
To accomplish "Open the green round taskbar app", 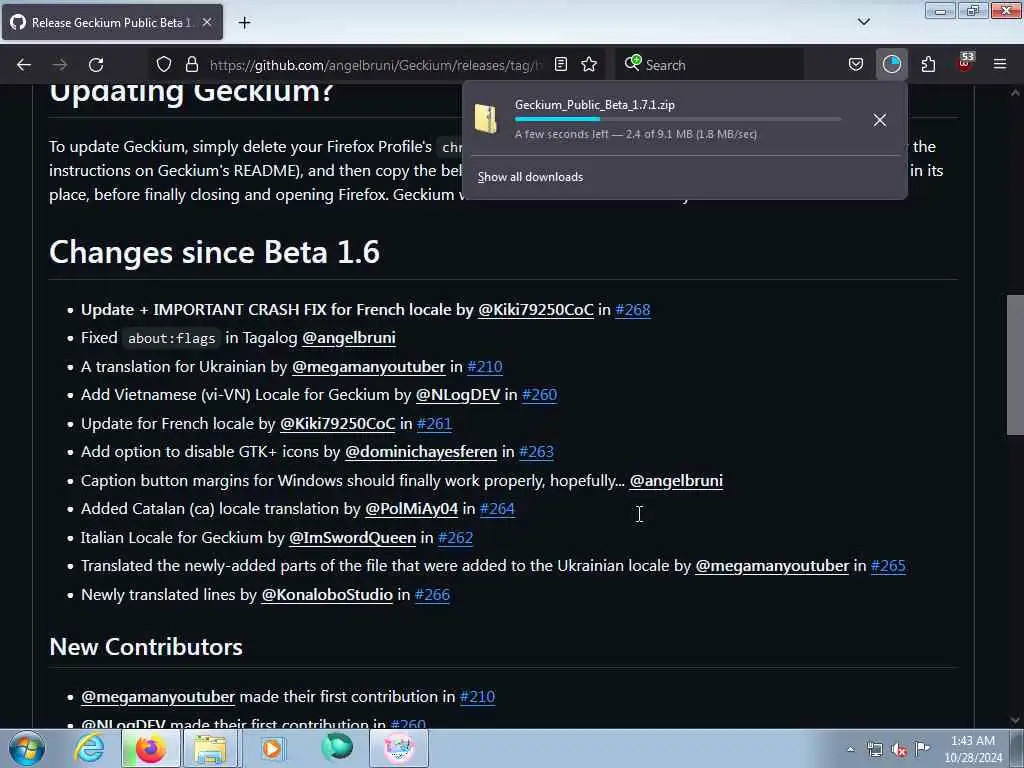I will click(x=337, y=748).
